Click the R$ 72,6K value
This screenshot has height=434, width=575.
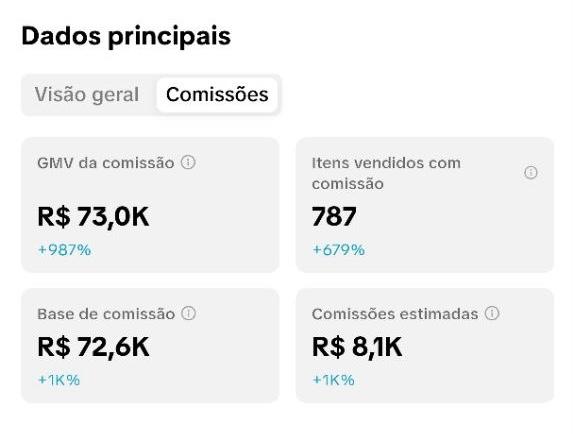94,347
